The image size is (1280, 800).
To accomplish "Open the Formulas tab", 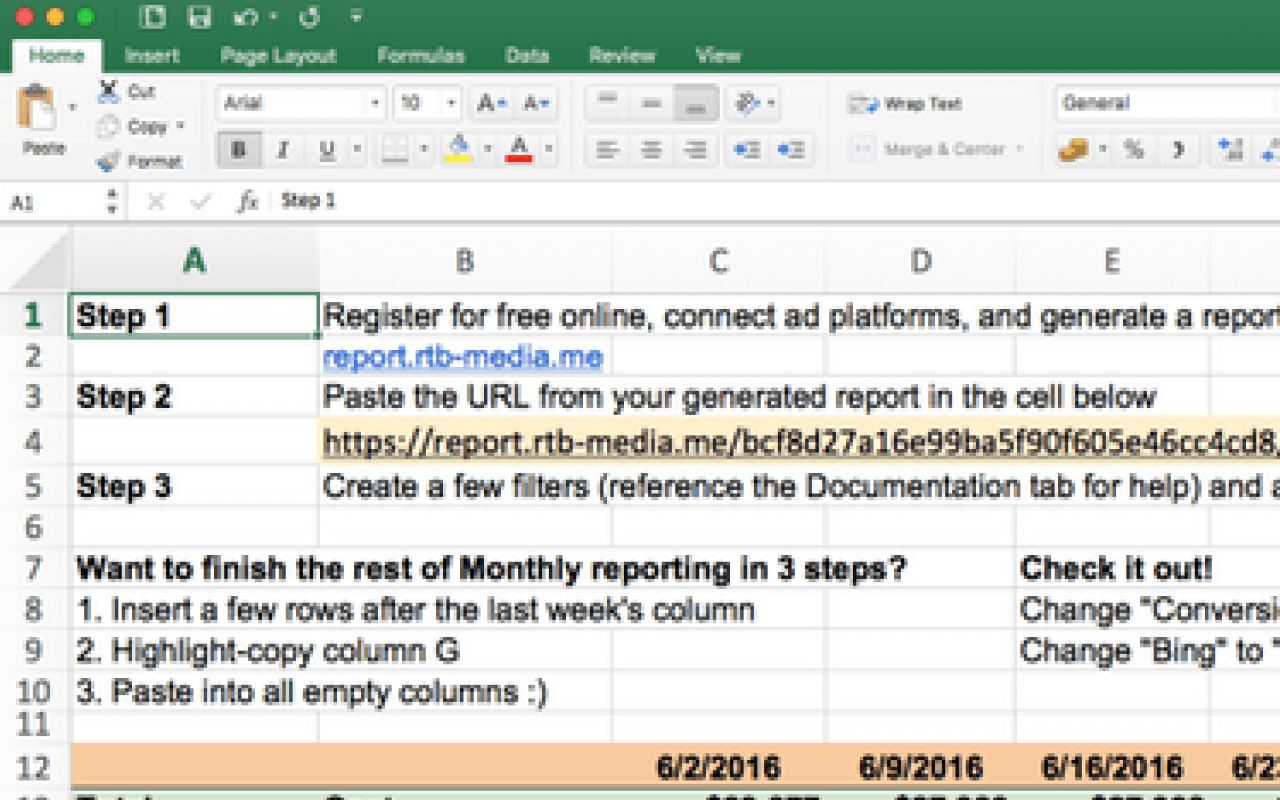I will (x=420, y=56).
